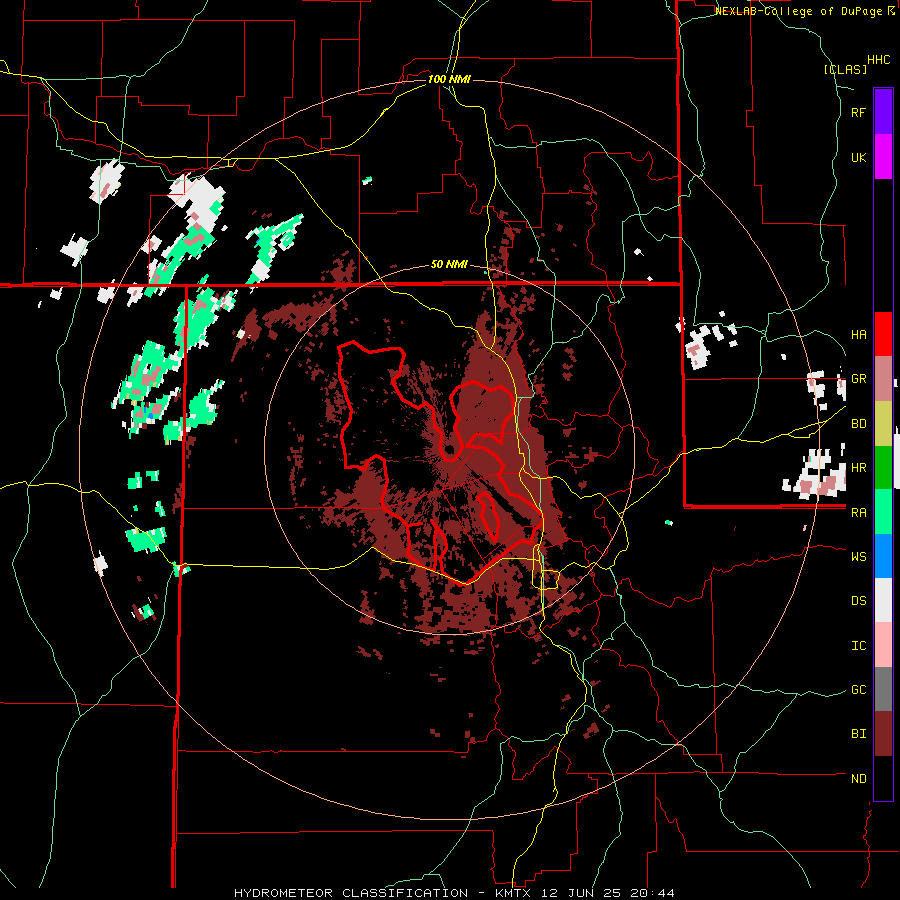
Task: Click the HR legend label
Action: coord(859,468)
